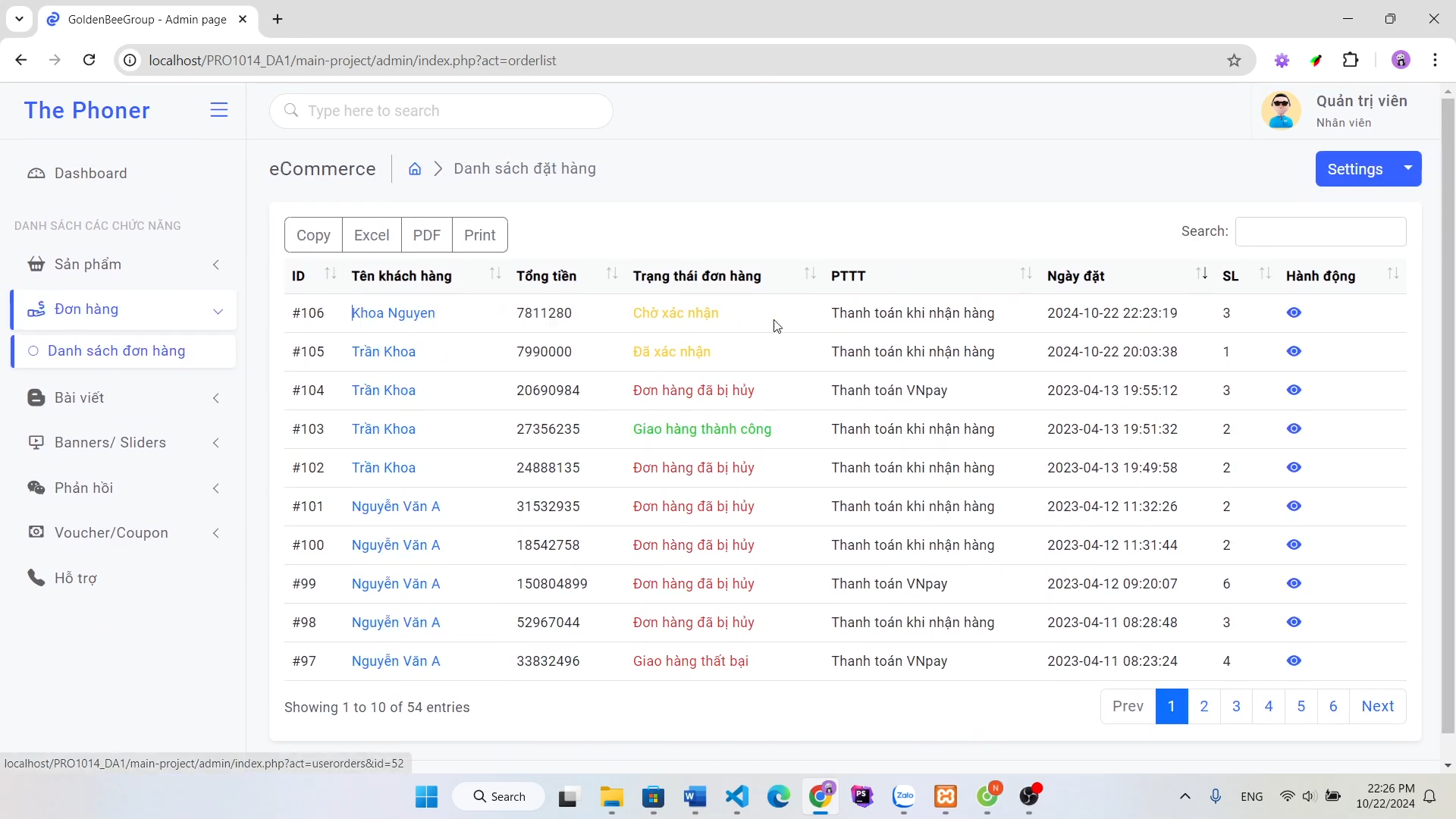Focus the Type here to search box

pos(441,111)
